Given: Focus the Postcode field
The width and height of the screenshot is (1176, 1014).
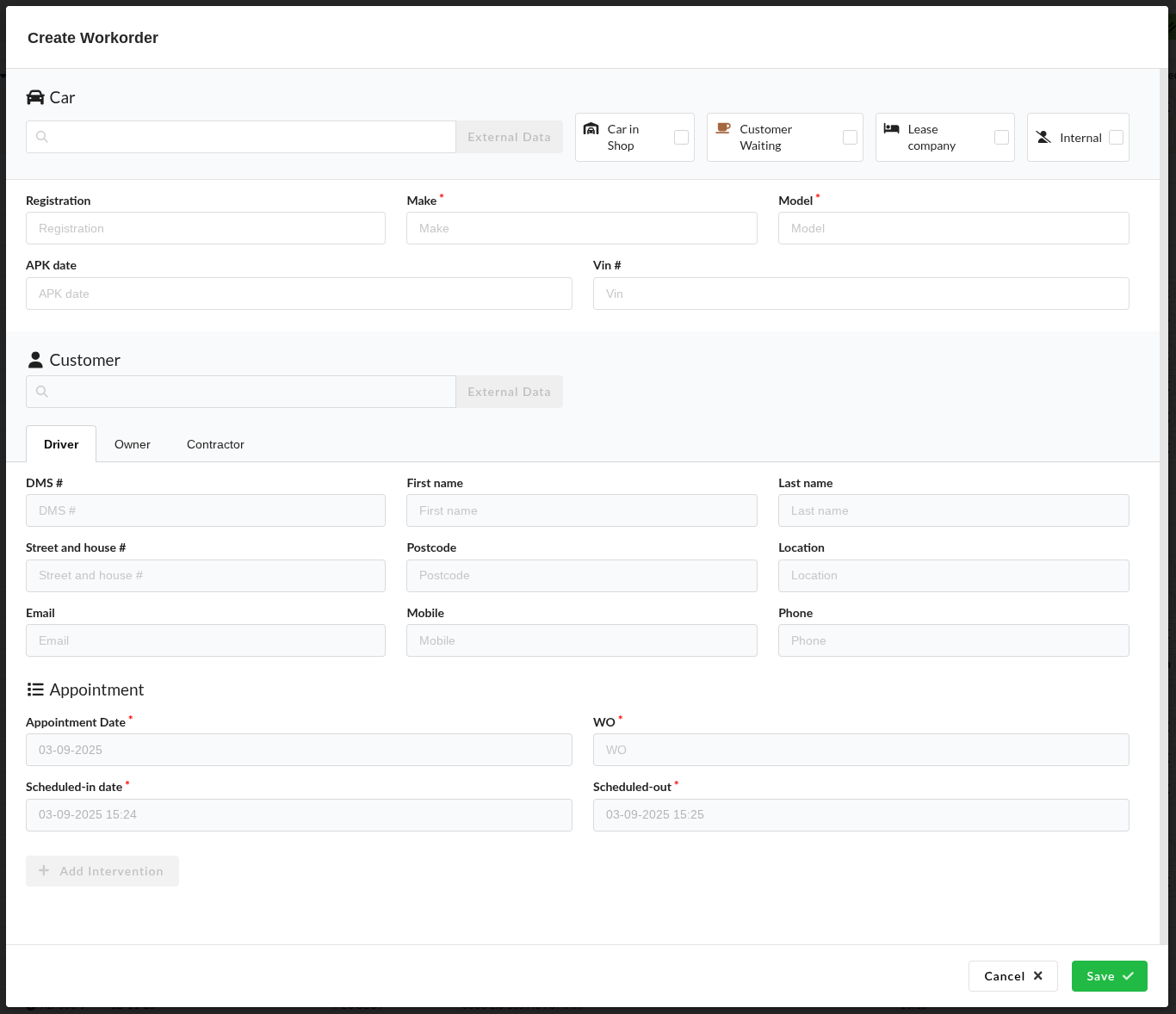Looking at the screenshot, I should point(582,576).
